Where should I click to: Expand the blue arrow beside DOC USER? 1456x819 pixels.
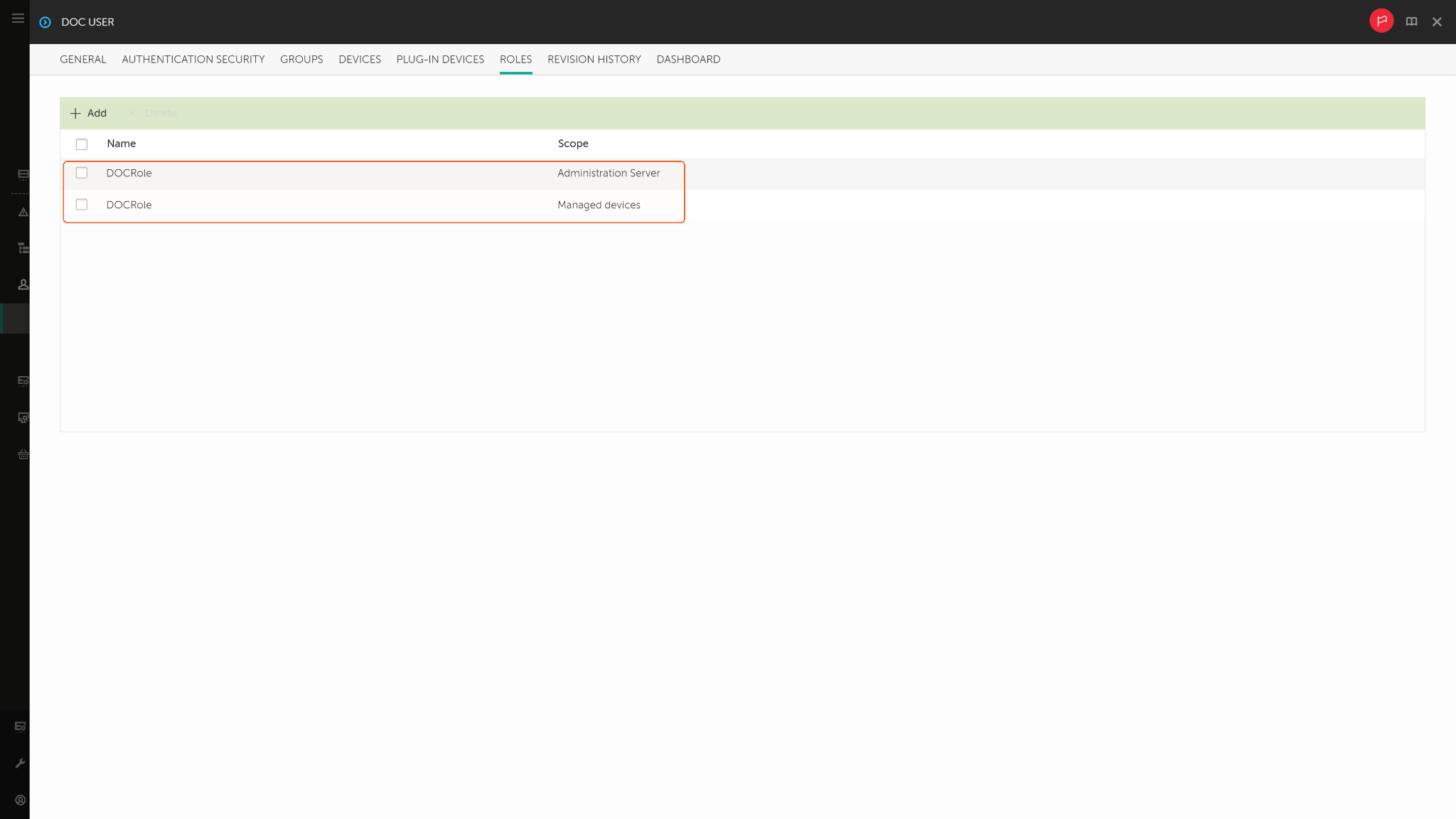point(45,22)
